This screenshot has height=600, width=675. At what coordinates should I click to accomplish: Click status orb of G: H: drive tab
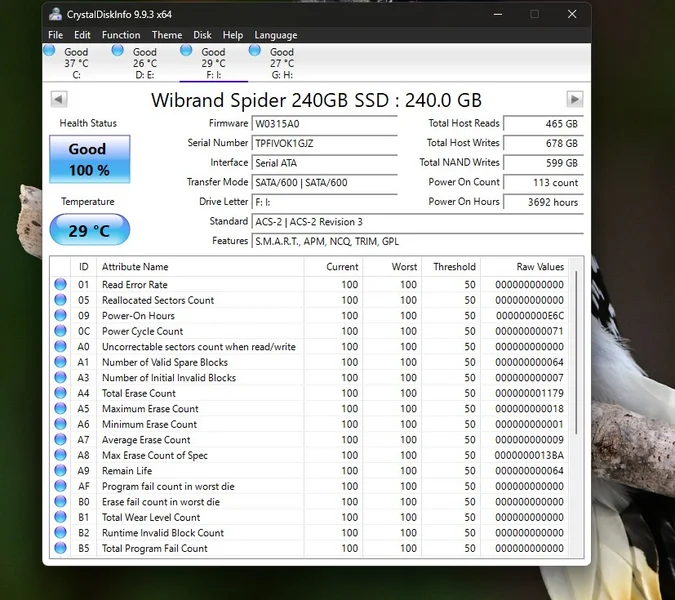pyautogui.click(x=254, y=50)
